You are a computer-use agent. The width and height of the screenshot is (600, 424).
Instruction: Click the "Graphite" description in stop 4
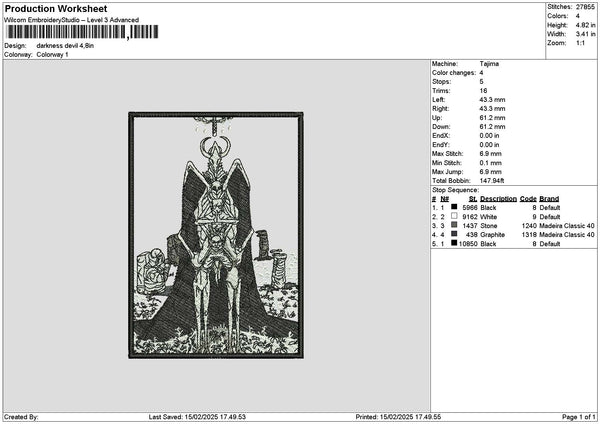(492, 235)
